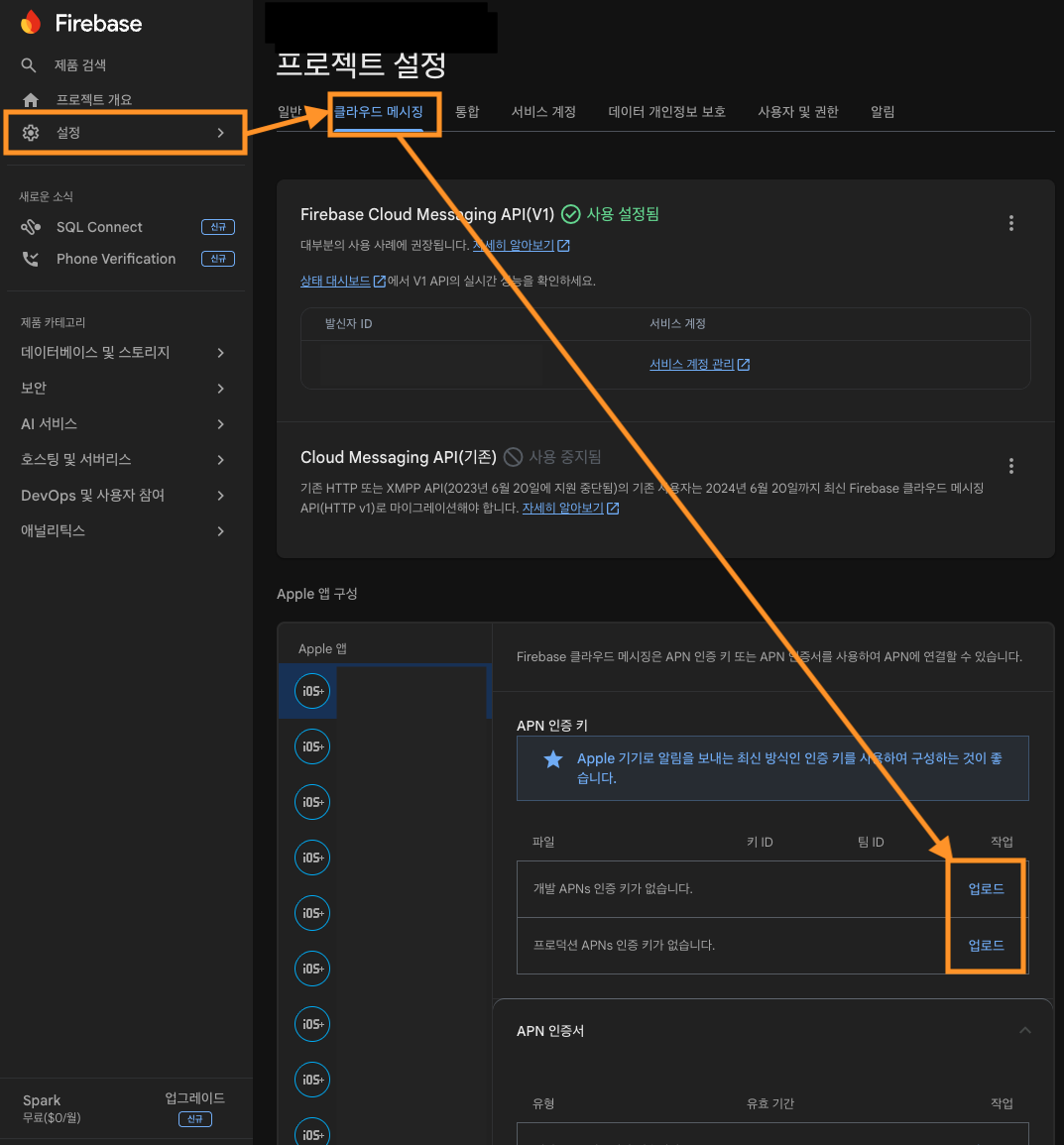The height and width of the screenshot is (1145, 1064).
Task: Click 프로덕션 APNs 인증 키가 없습니다 text
Action: point(624,945)
